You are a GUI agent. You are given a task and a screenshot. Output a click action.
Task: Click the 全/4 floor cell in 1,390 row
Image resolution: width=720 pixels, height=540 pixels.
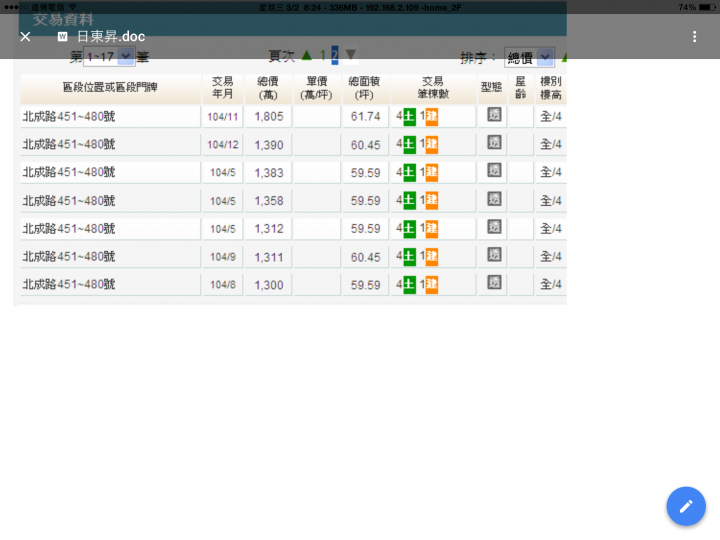551,145
